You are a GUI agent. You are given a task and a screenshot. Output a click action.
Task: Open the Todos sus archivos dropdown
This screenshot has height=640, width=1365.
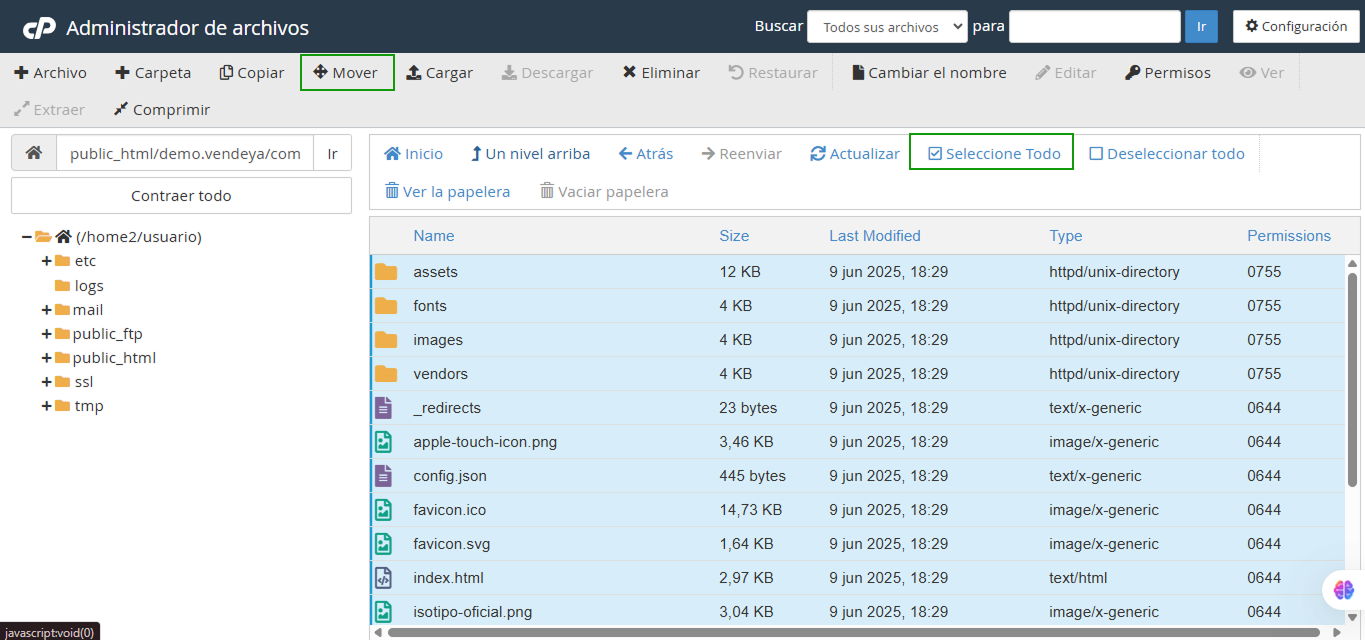point(887,27)
